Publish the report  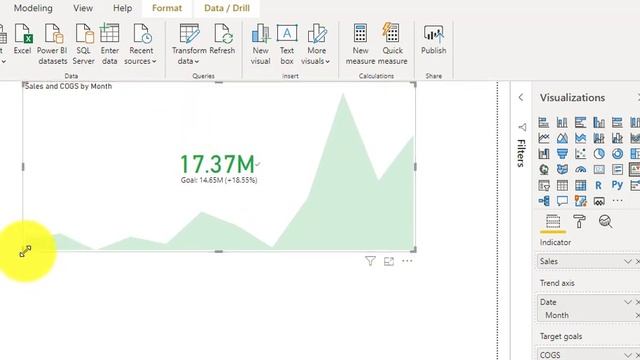(x=433, y=40)
